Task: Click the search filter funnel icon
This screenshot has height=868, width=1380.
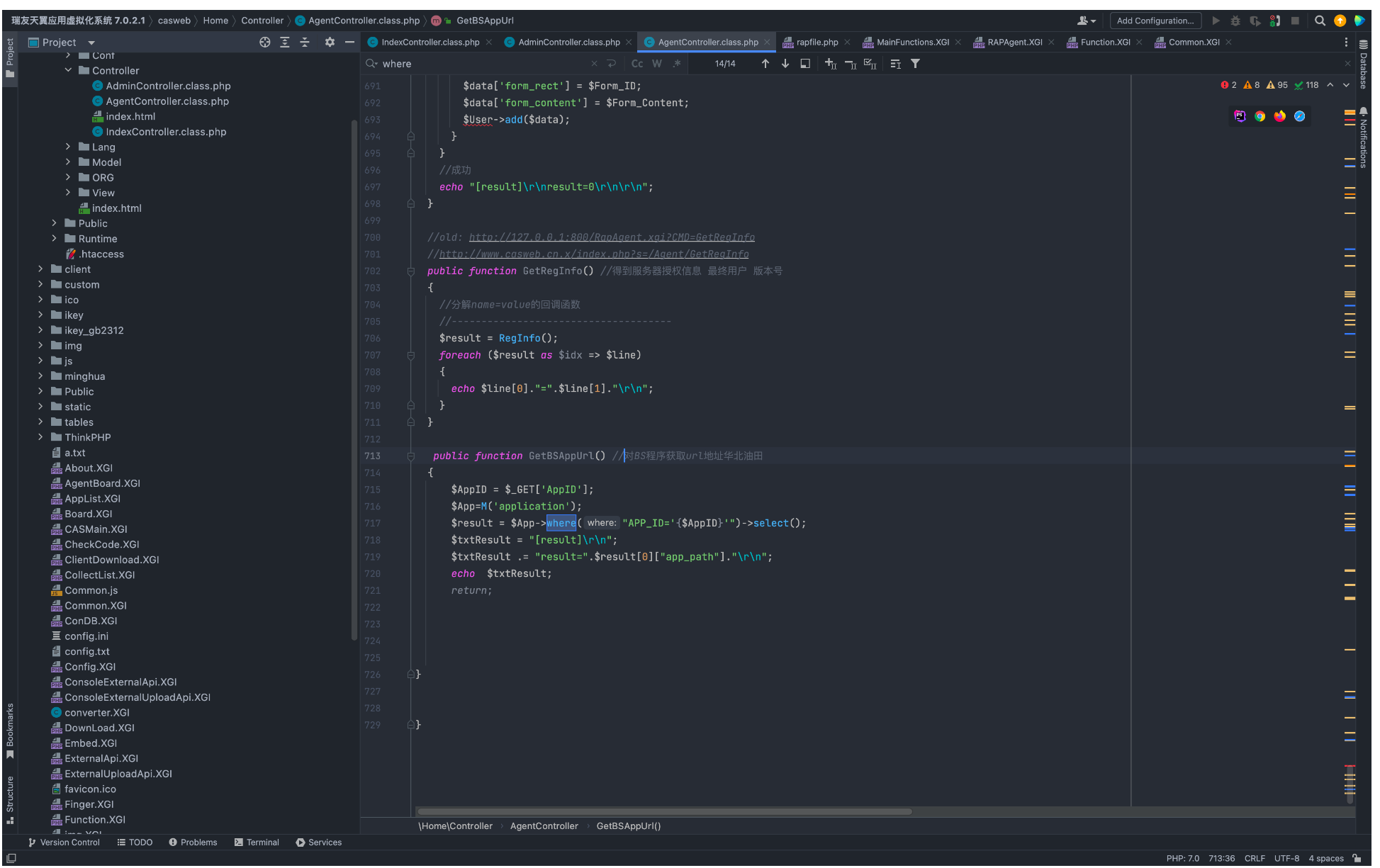Action: (916, 64)
